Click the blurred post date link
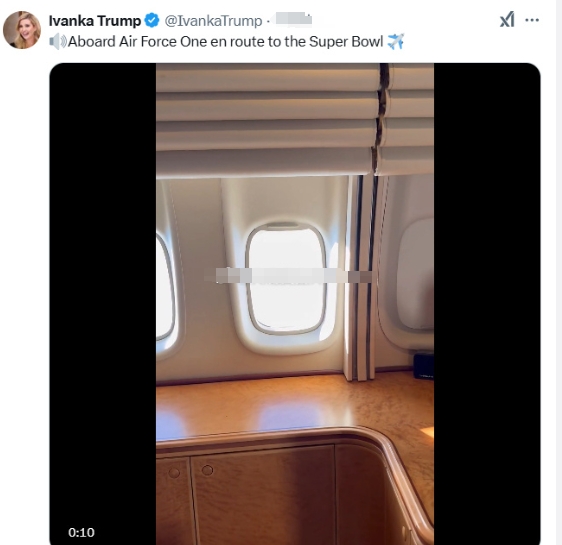 point(292,19)
